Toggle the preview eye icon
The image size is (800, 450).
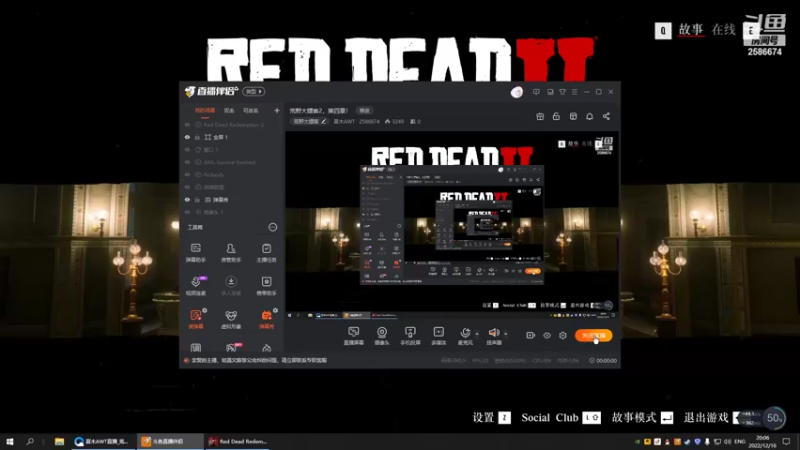(x=546, y=335)
